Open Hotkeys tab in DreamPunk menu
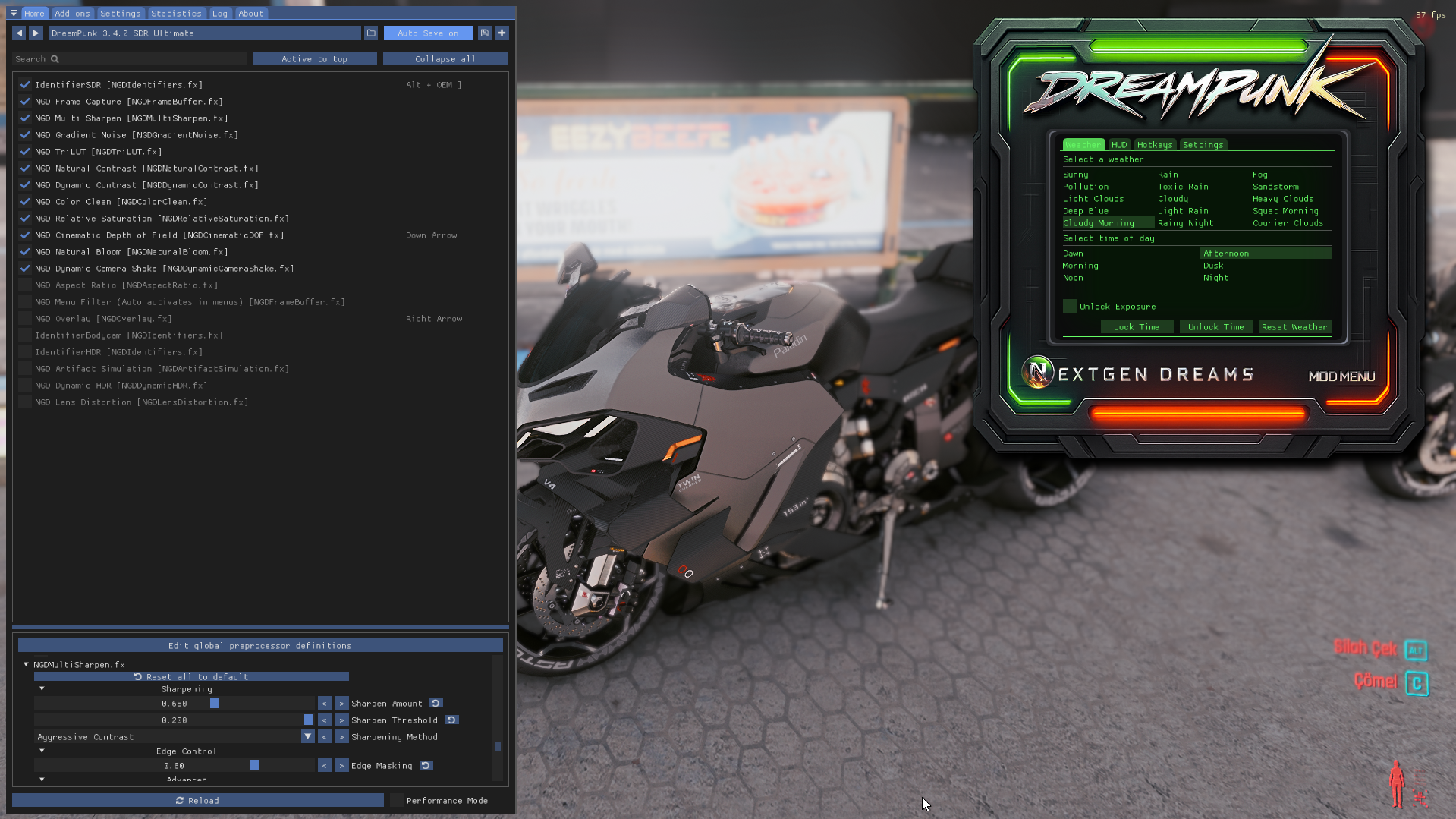Screen dimensions: 1456x819 coord(1155,145)
